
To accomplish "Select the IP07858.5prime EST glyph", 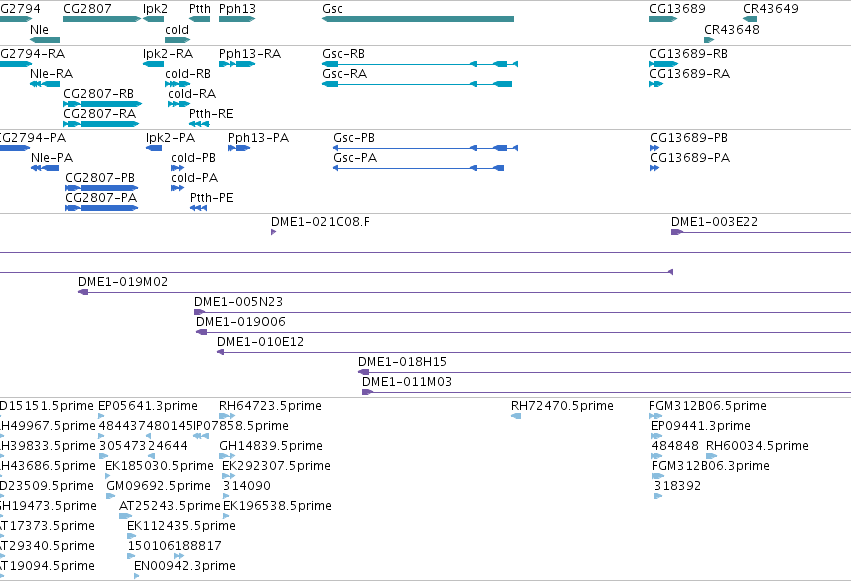I will click(201, 436).
